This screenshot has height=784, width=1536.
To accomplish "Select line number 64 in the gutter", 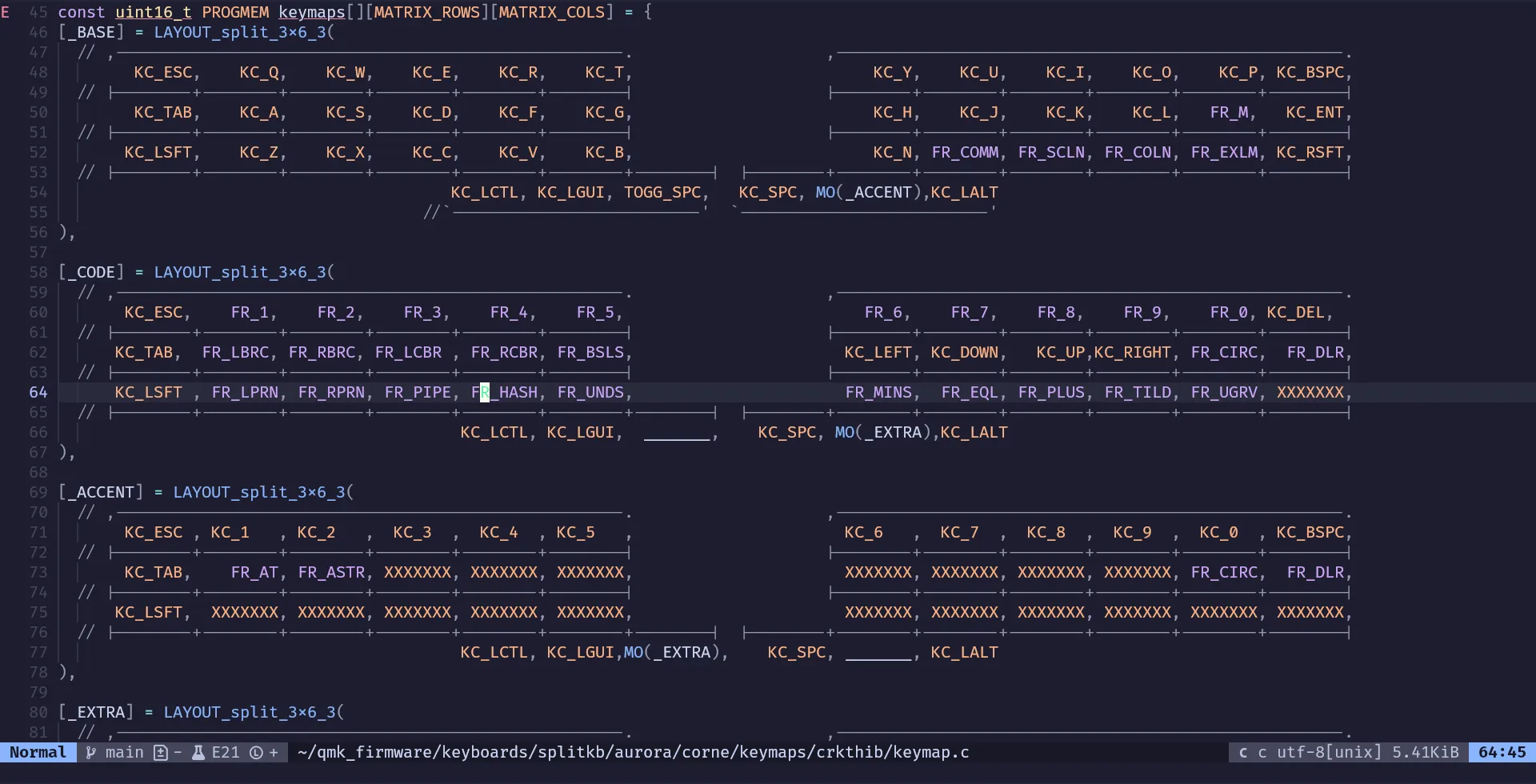I will point(38,392).
